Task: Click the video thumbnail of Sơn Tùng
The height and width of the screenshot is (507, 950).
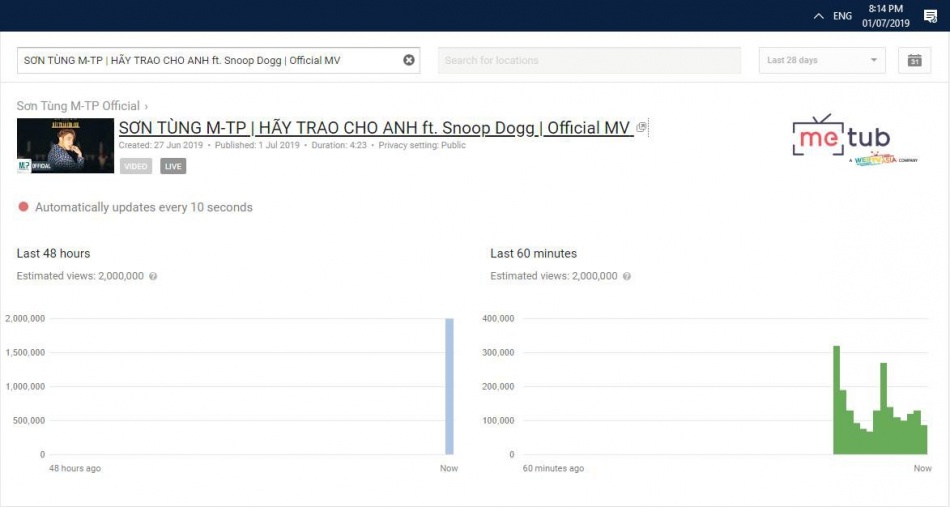Action: 65,146
